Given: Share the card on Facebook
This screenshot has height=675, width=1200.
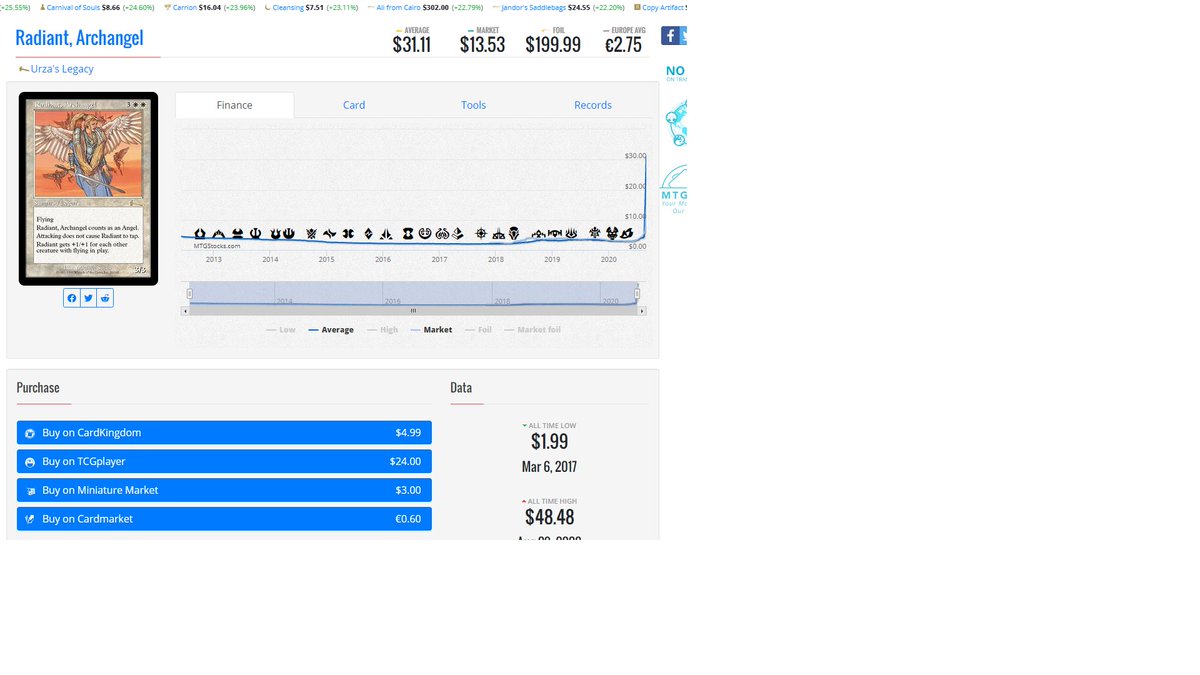Looking at the screenshot, I should pos(71,297).
